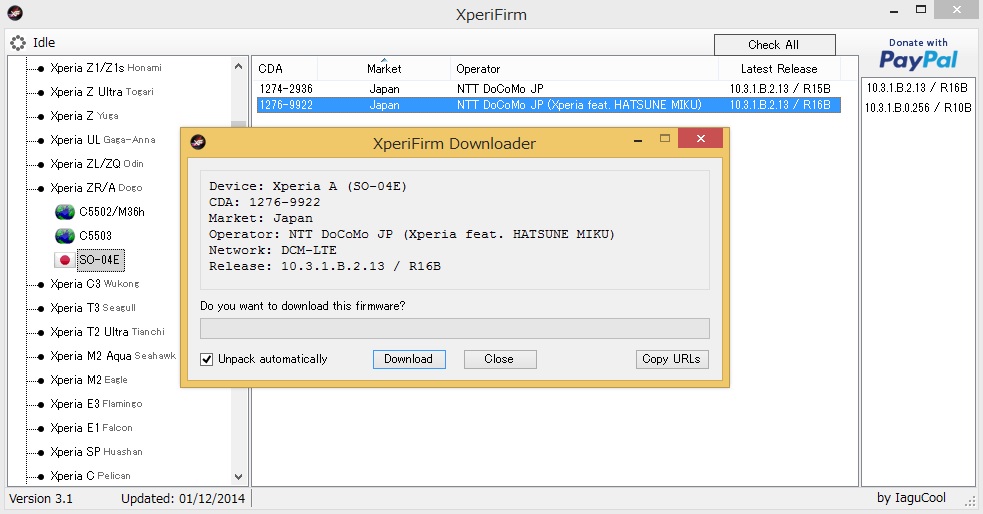Select the Xperia Z1/Z1s Honami tree node
The height and width of the screenshot is (514, 983).
(x=106, y=68)
